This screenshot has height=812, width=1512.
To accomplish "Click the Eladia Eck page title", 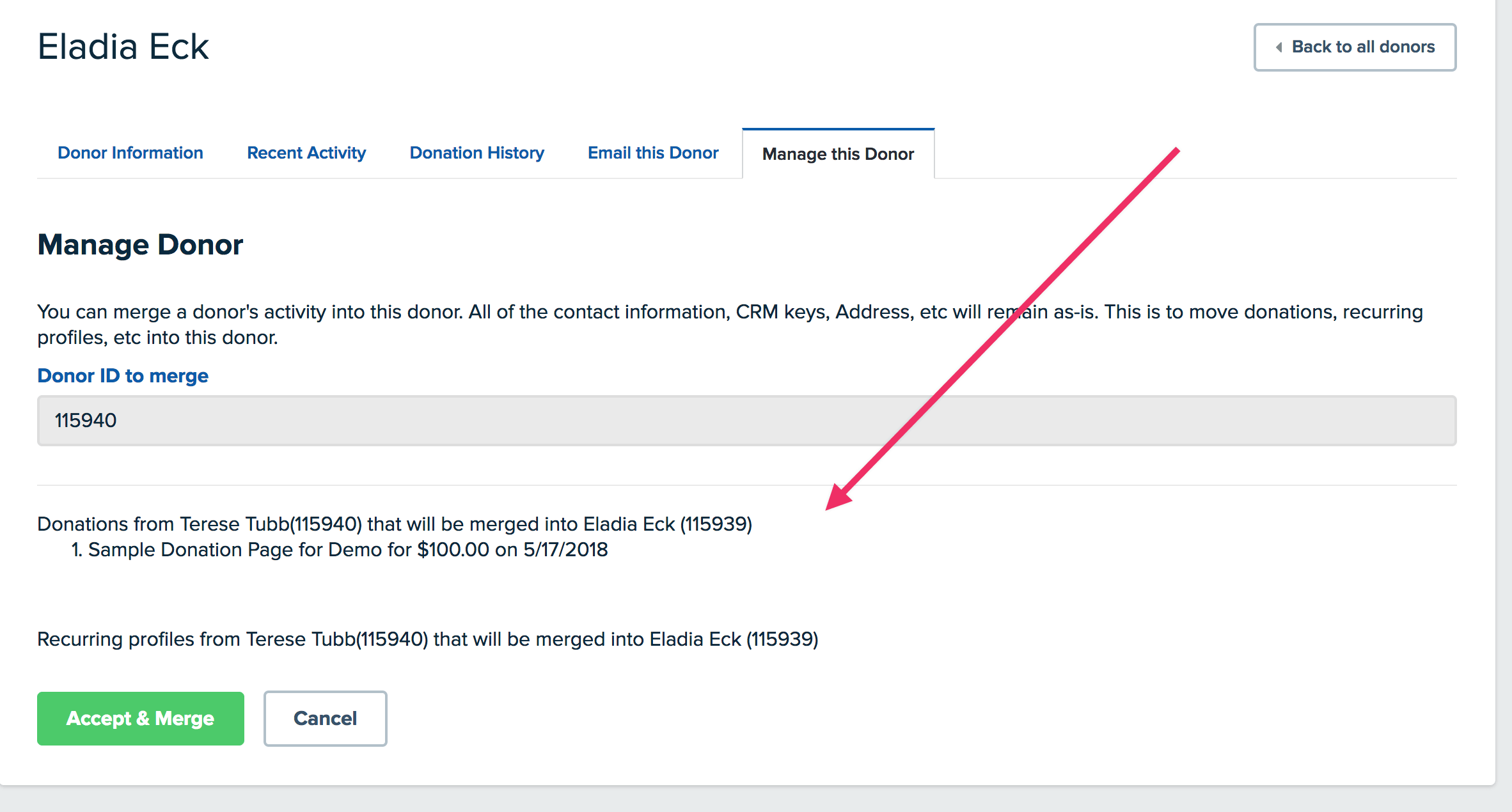I will [123, 47].
